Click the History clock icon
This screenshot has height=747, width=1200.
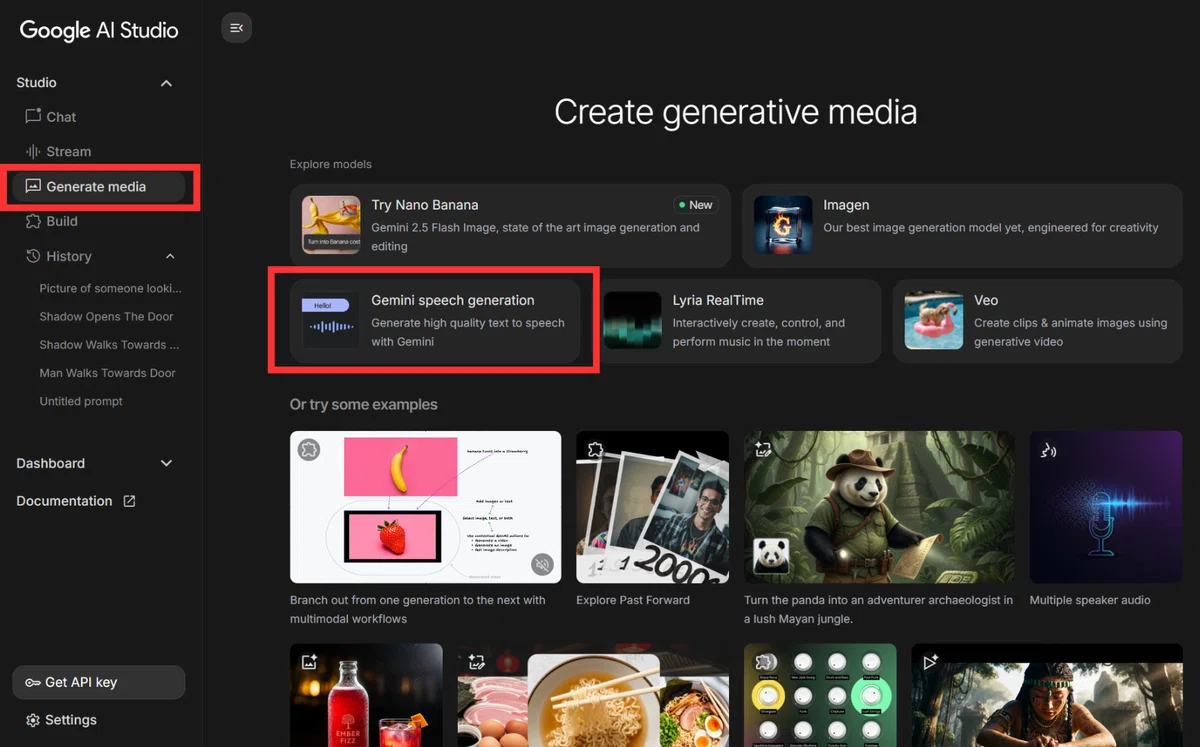point(33,256)
